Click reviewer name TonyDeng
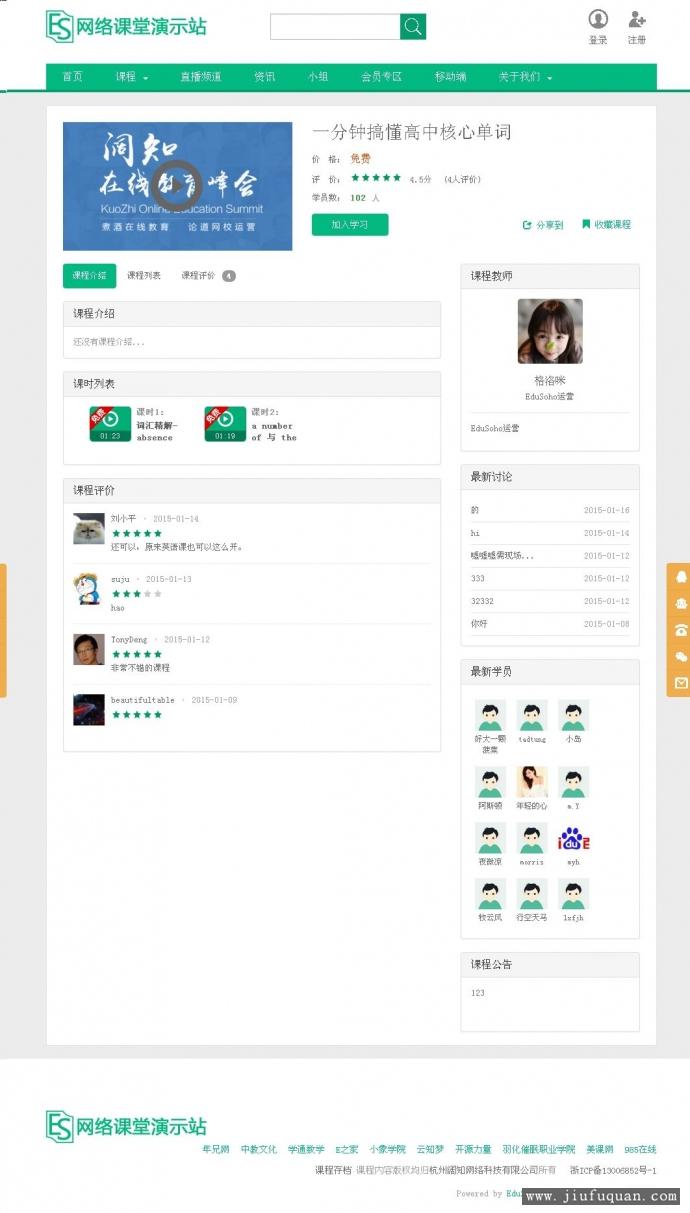This screenshot has width=690, height=1213. (129, 639)
